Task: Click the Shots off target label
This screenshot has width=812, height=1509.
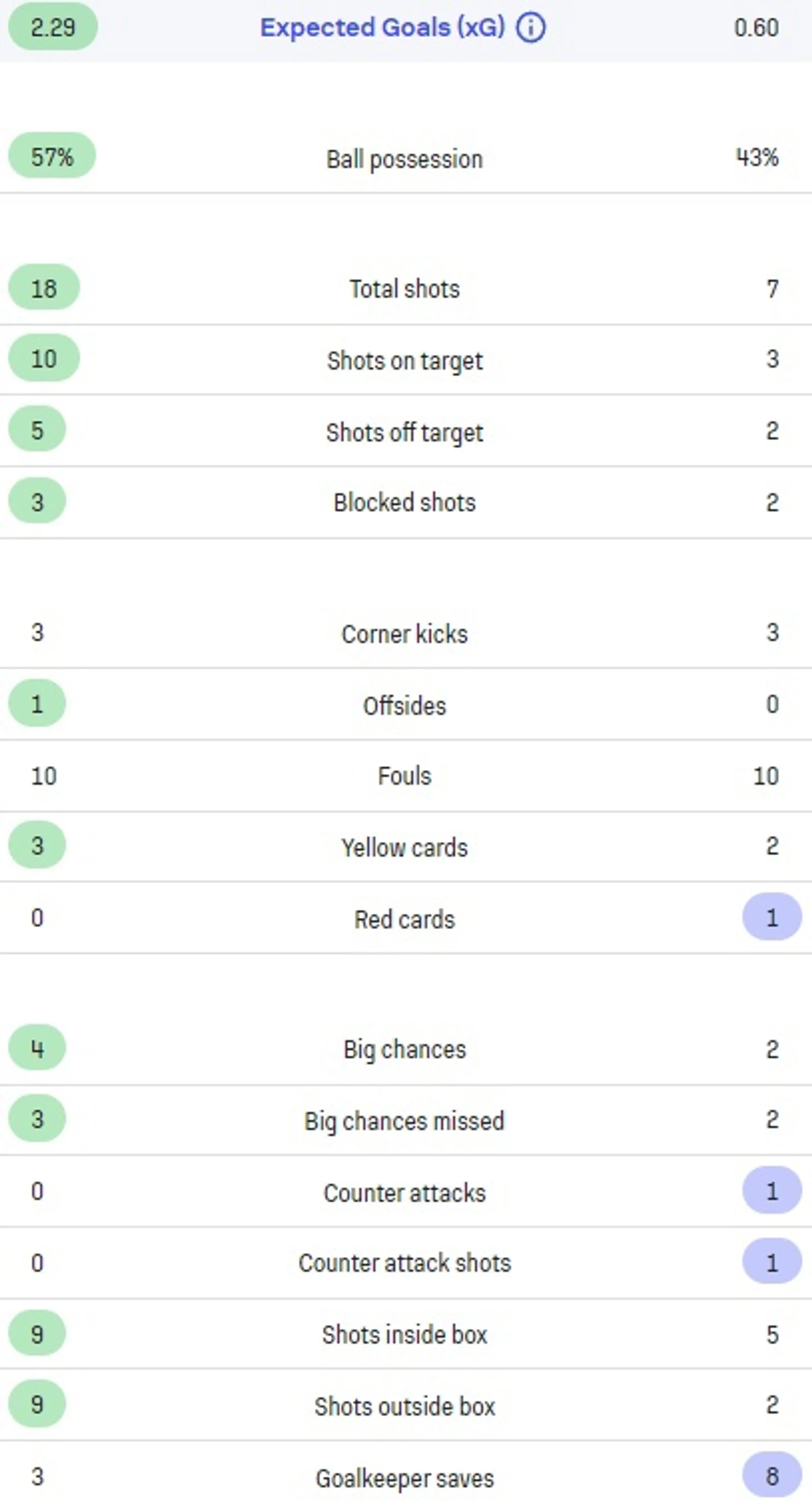Action: pos(404,433)
